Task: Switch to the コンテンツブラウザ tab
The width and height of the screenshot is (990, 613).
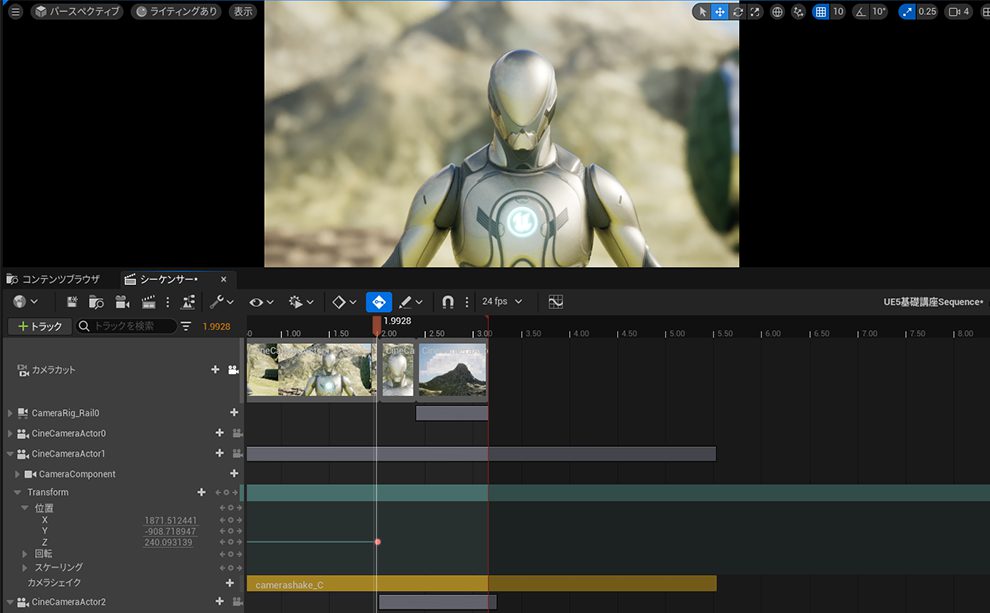Action: click(54, 279)
